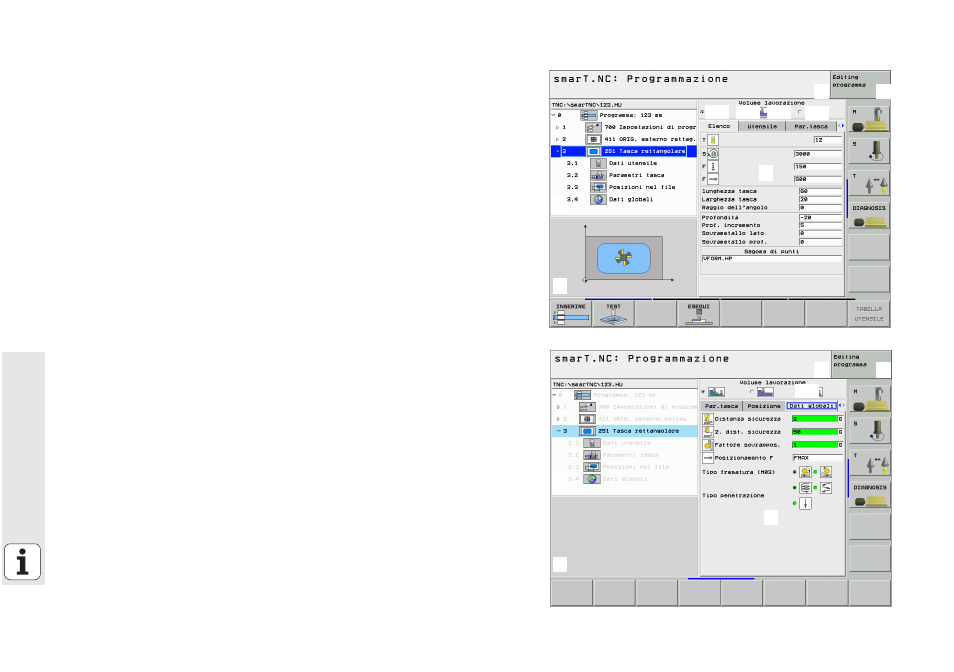The width and height of the screenshot is (954, 672).
Task: Click milling cutter in pocket preview graphic
Action: 624,257
